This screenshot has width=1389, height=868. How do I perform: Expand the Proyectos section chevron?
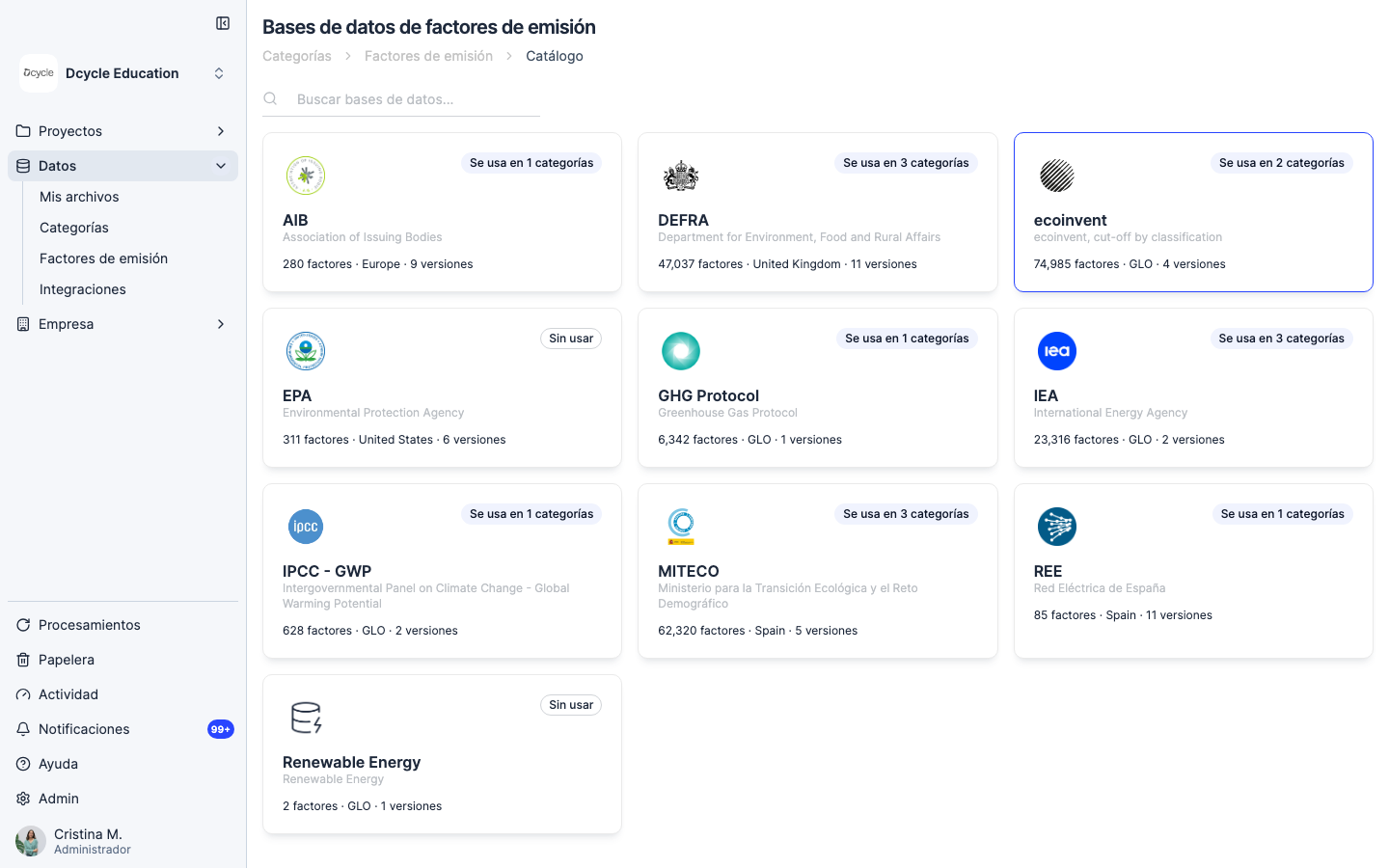click(x=221, y=131)
